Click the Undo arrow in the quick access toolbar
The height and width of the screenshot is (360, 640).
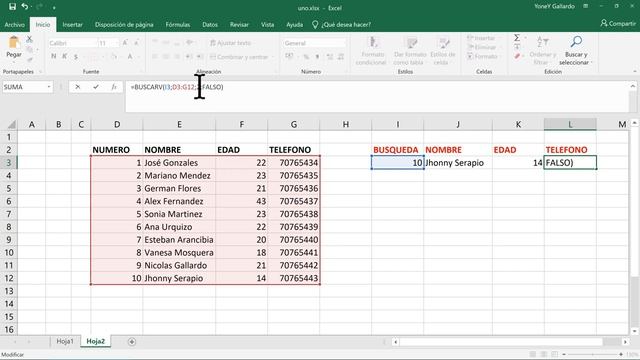point(25,7)
